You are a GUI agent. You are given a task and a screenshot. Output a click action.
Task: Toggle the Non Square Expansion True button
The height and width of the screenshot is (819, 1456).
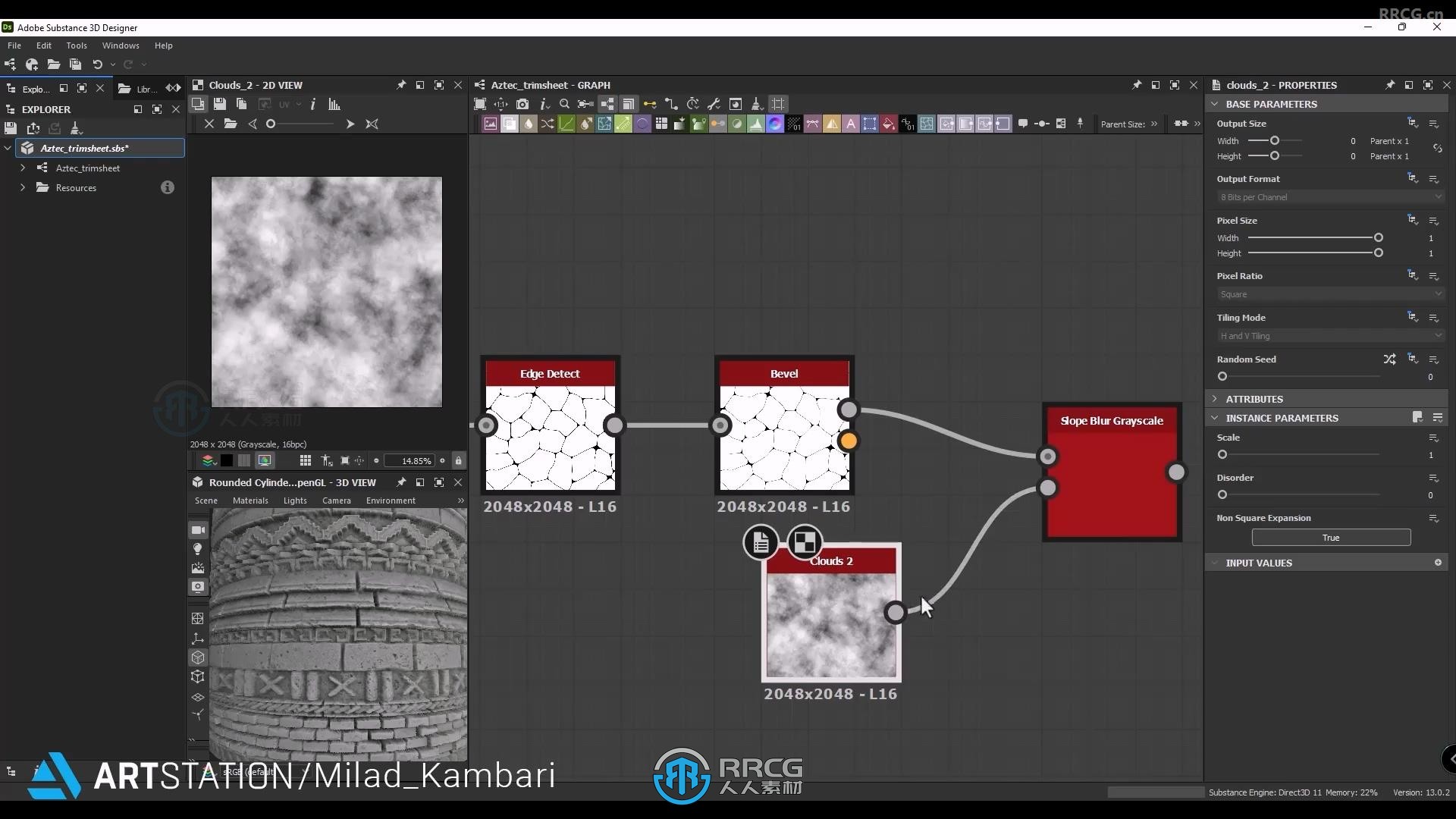click(1330, 537)
